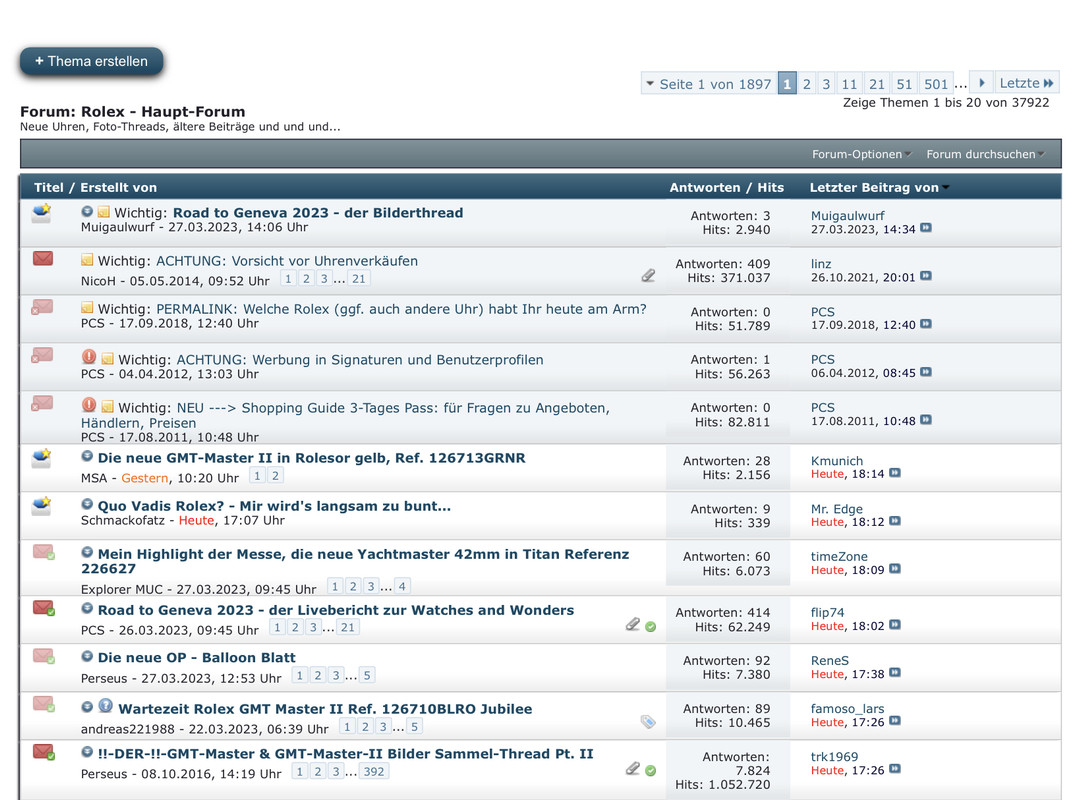1081x800 pixels.
Task: Go to last post icon by ReneS
Action: point(895,673)
